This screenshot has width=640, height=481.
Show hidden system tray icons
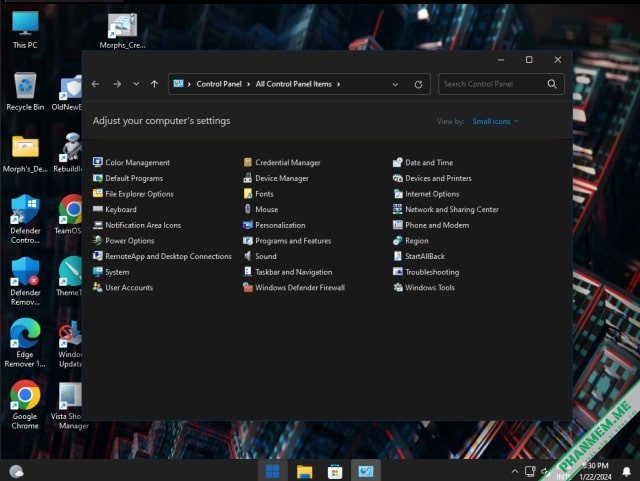(x=515, y=472)
